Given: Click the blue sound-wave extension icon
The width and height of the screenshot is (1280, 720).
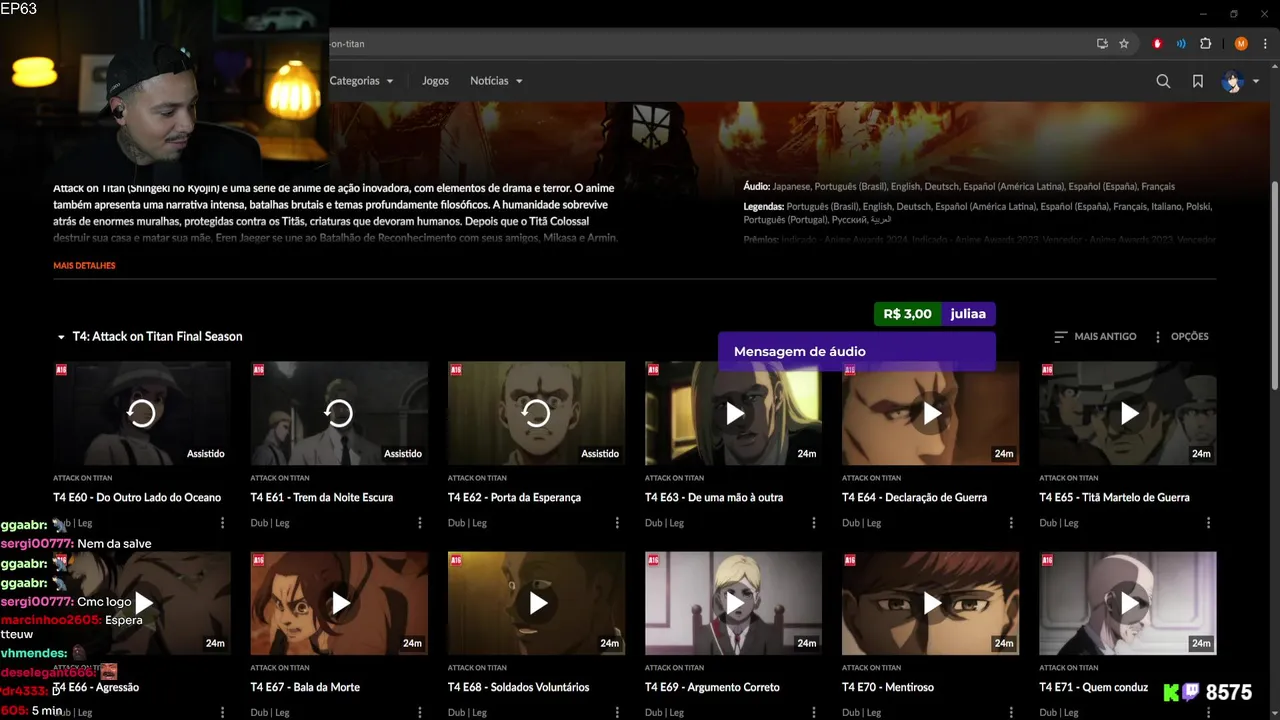Looking at the screenshot, I should 1181,44.
